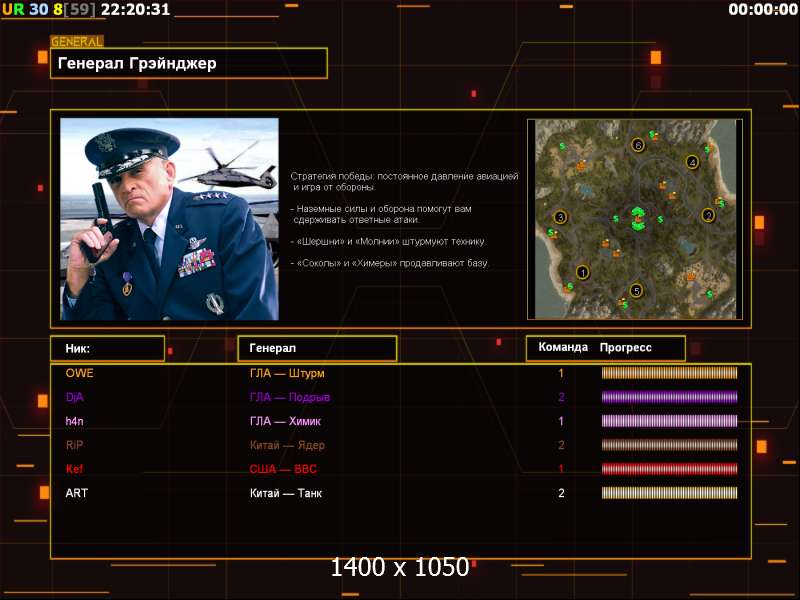Click start position 1 on the map

pos(583,271)
